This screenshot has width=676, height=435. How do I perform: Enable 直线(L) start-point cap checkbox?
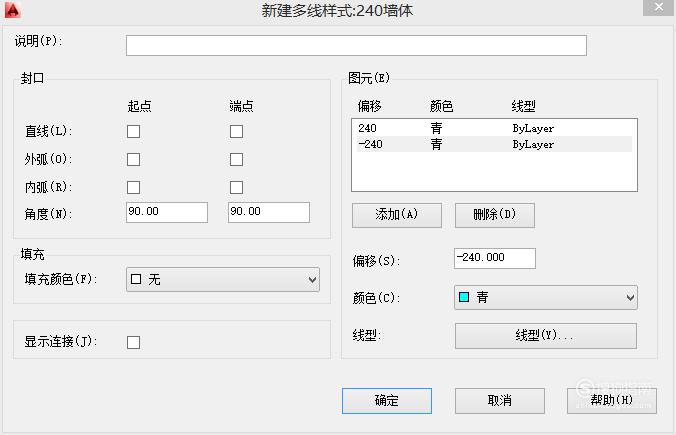pyautogui.click(x=133, y=131)
